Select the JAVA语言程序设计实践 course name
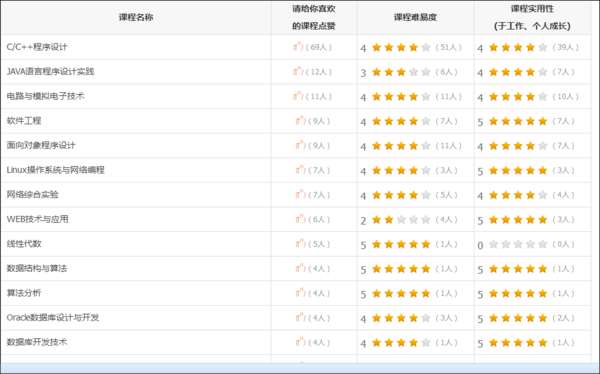 click(50, 72)
